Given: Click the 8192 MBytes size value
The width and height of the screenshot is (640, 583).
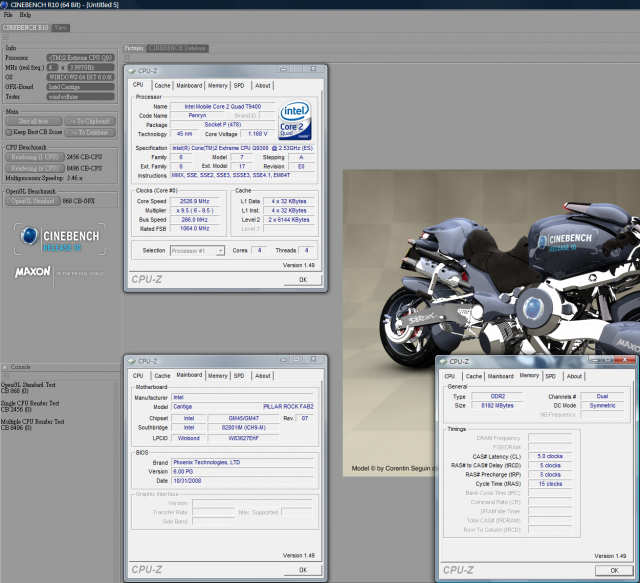Looking at the screenshot, I should [x=497, y=405].
